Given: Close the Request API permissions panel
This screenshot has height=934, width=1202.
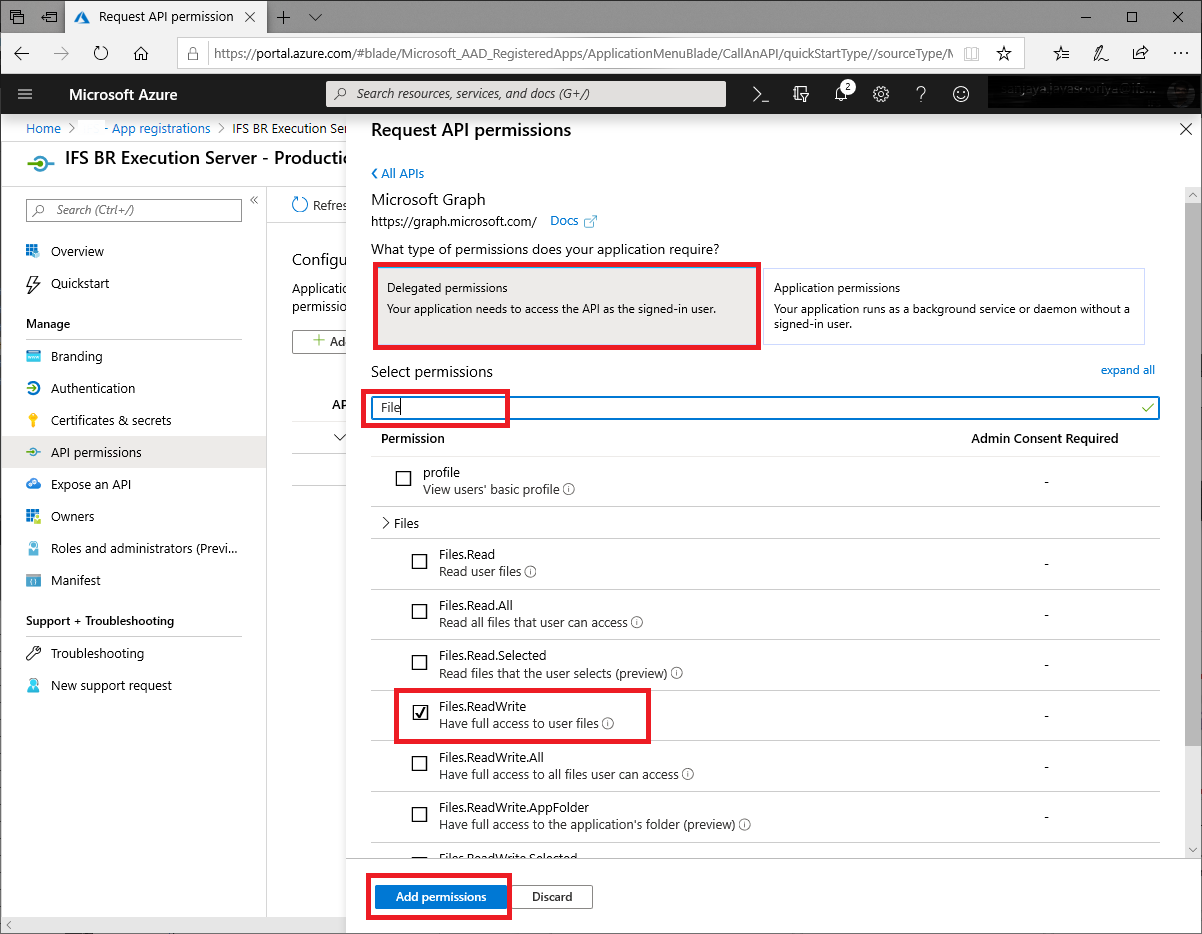Looking at the screenshot, I should point(1186,129).
